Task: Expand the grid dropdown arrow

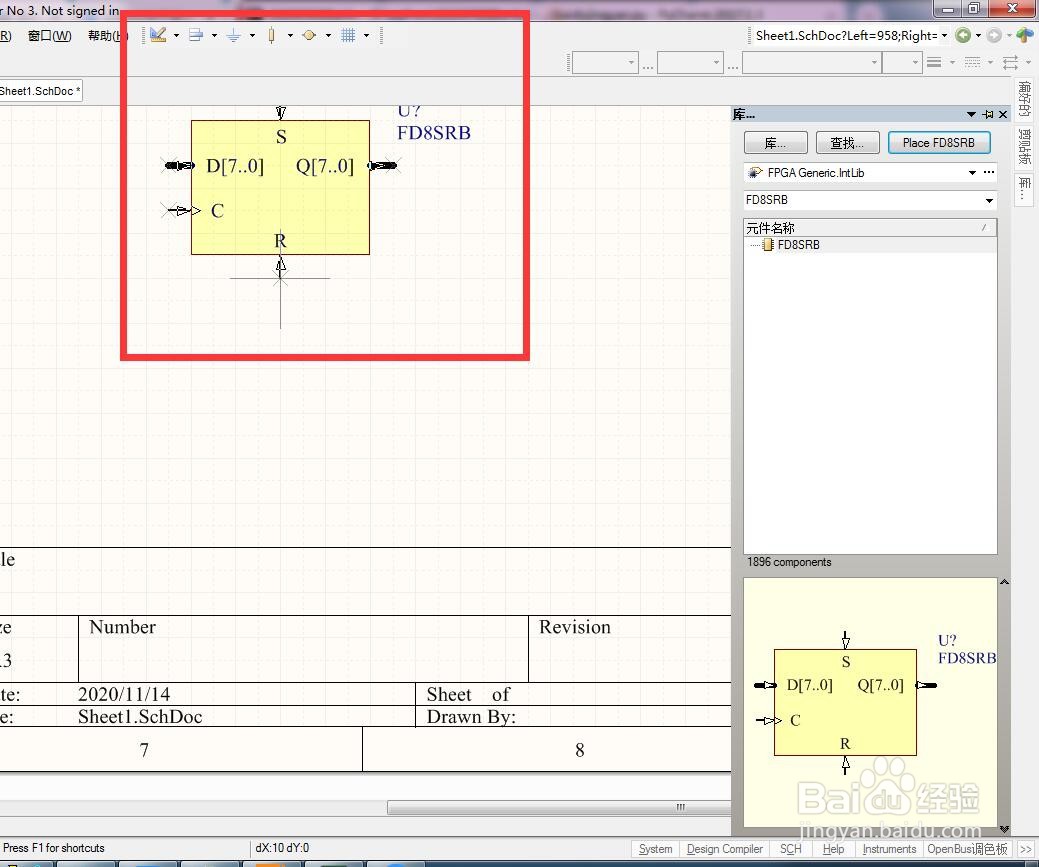Action: 366,35
